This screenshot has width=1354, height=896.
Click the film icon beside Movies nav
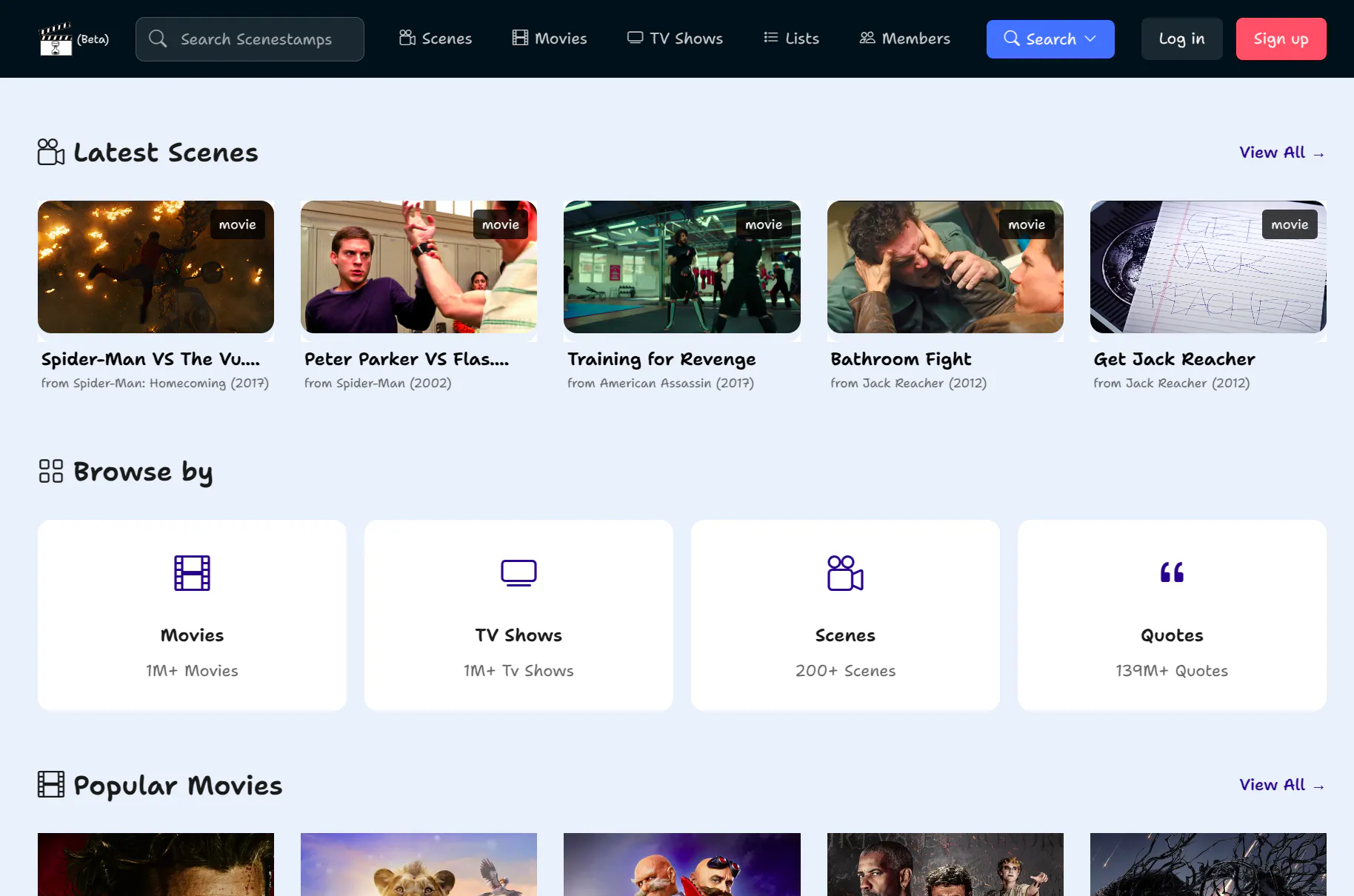[x=521, y=38]
